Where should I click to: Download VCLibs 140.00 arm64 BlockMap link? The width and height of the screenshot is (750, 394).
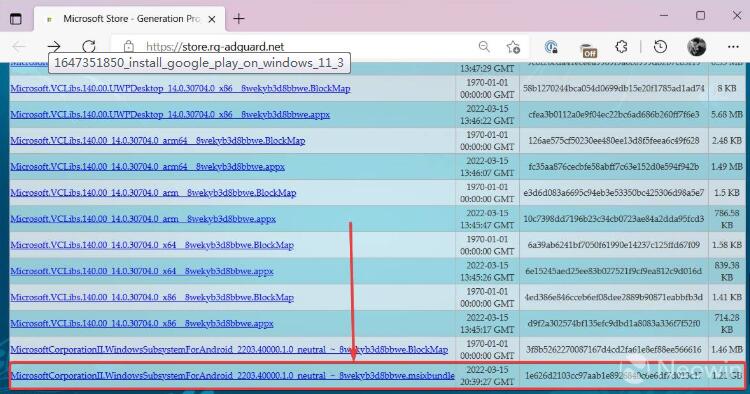coord(158,141)
